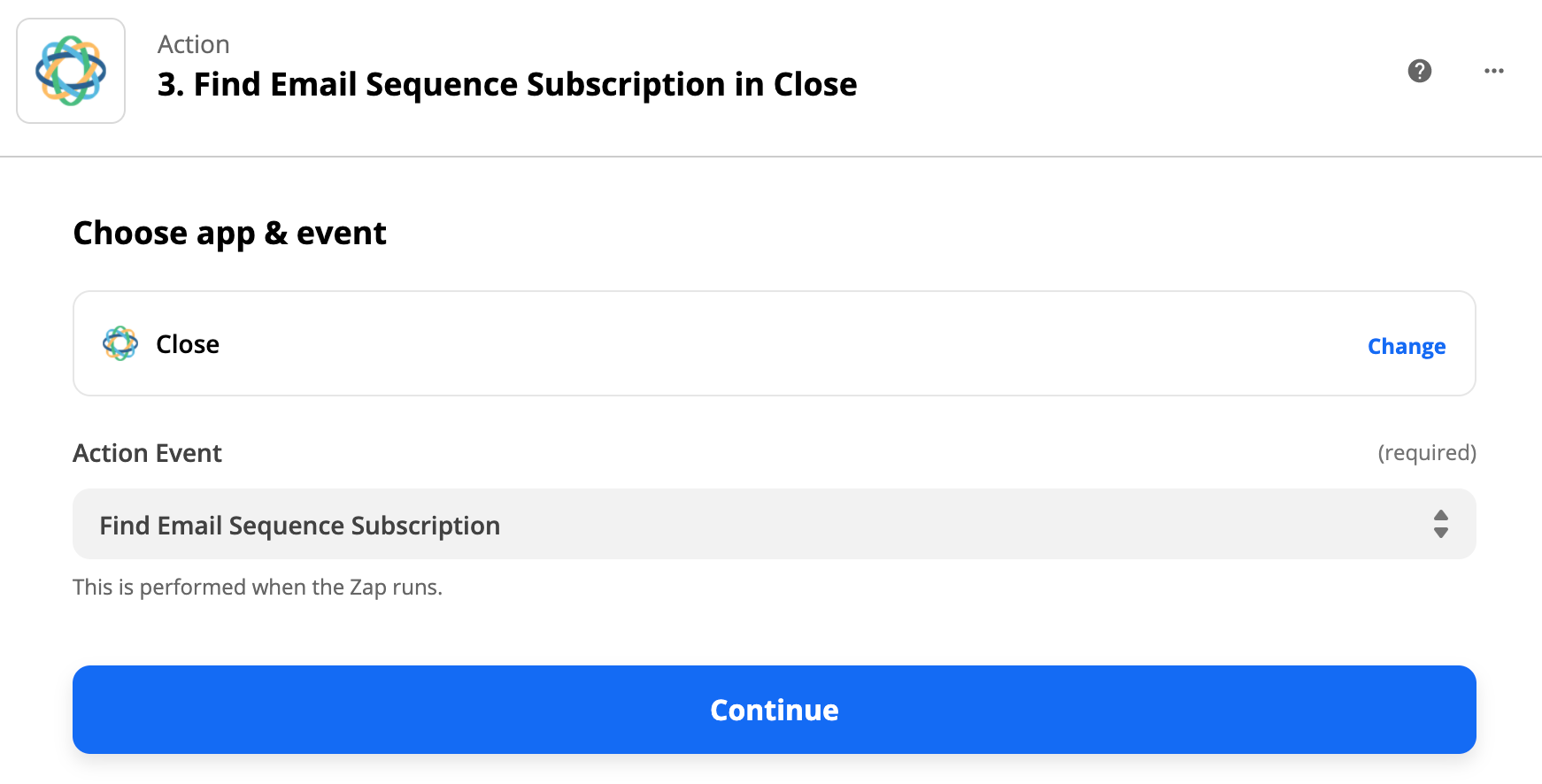Click the large Close app logo in header
This screenshot has width=1542, height=784.
click(x=71, y=71)
